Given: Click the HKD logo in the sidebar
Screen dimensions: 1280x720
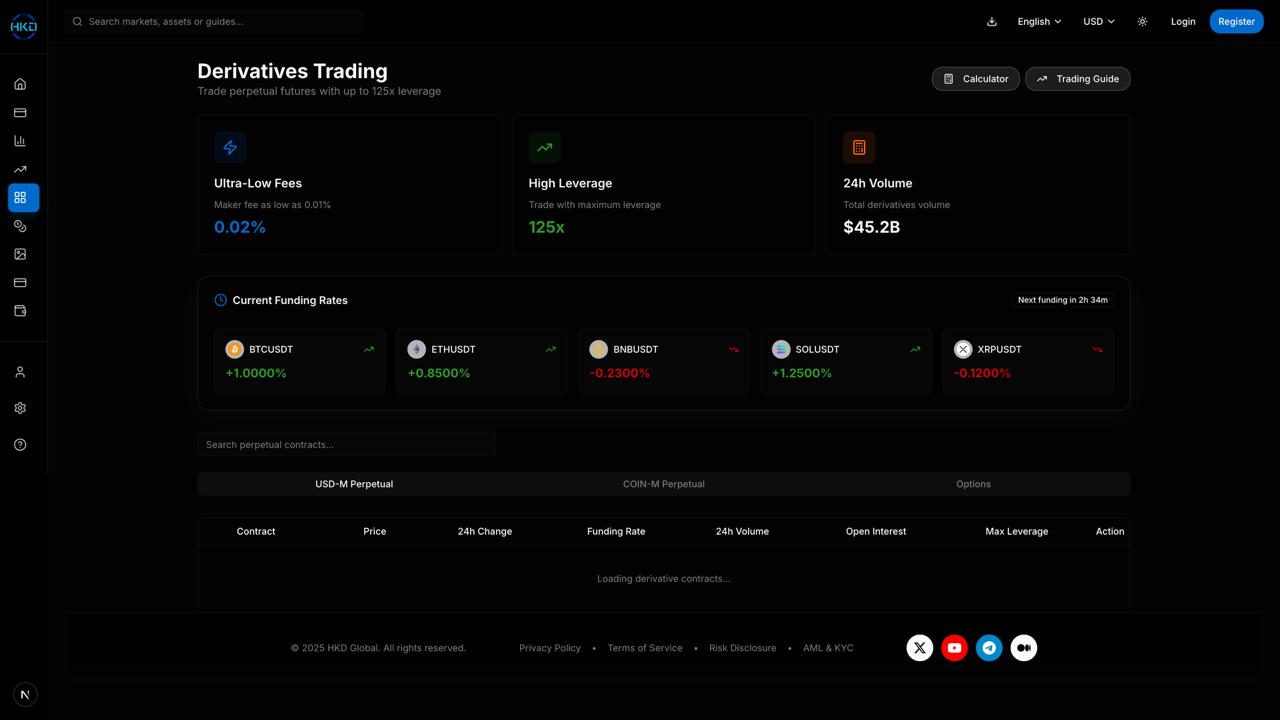Looking at the screenshot, I should (x=23, y=26).
